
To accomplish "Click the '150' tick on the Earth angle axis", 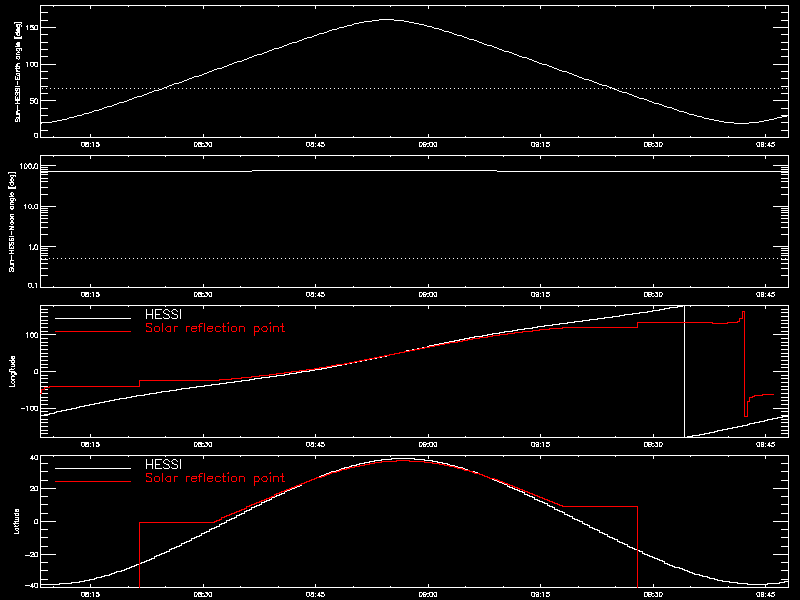I will [x=32, y=28].
